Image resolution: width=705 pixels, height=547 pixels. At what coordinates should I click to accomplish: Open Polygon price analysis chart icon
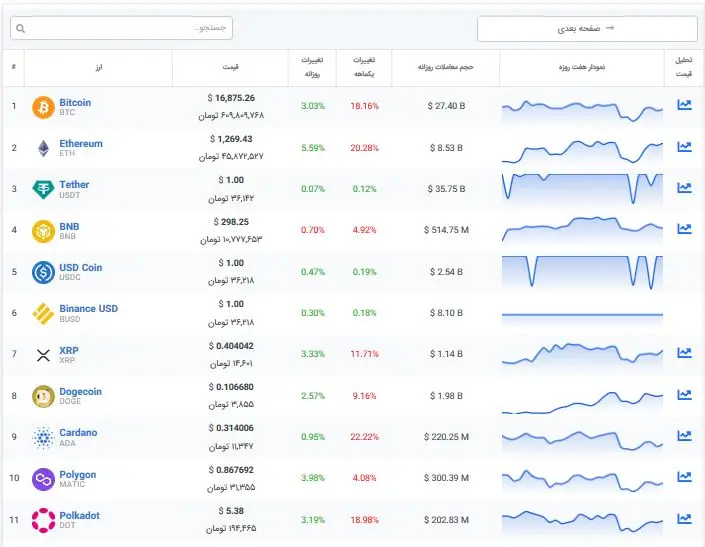[684, 477]
